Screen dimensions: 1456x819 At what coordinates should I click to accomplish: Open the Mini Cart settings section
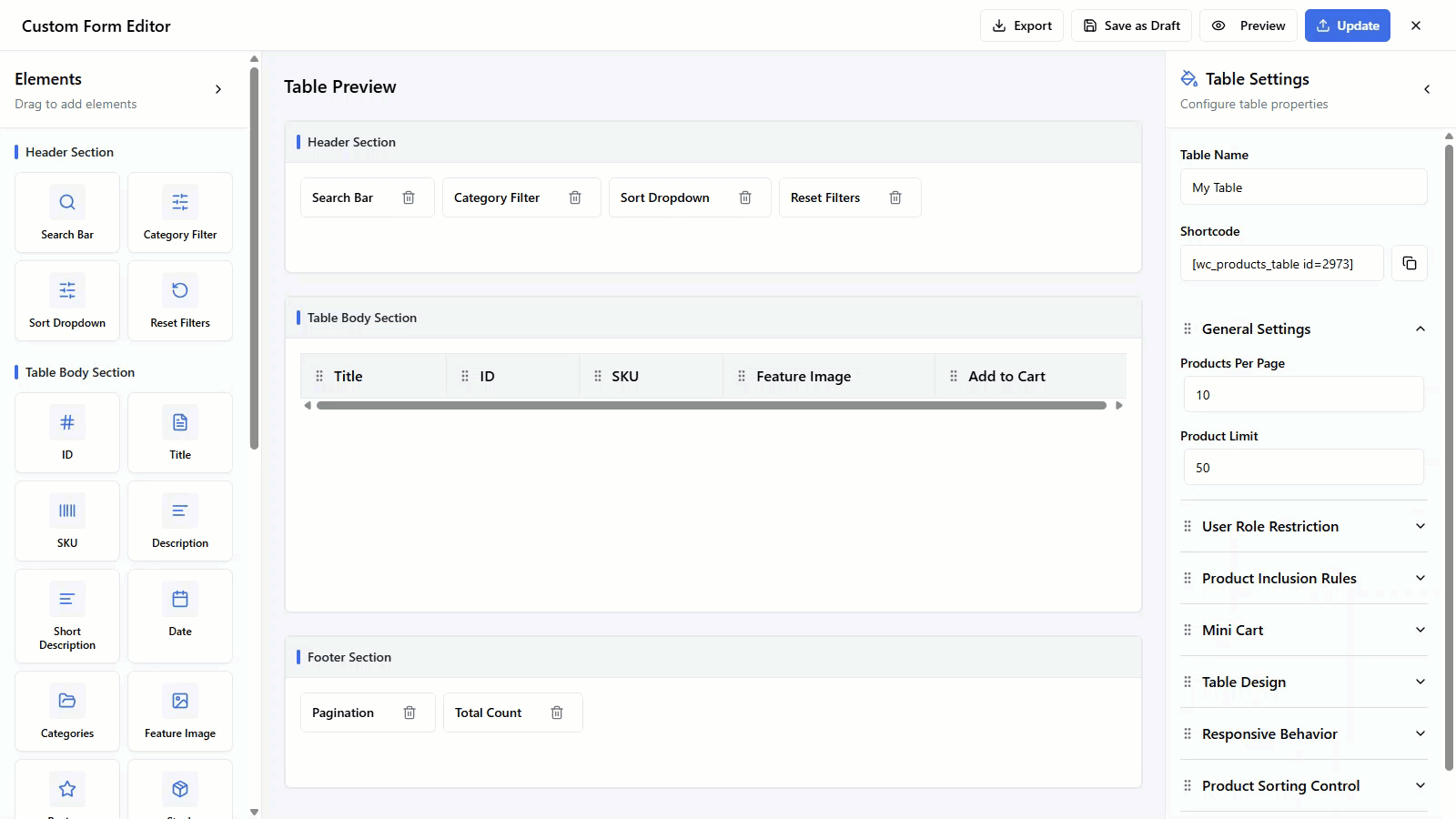1303,630
